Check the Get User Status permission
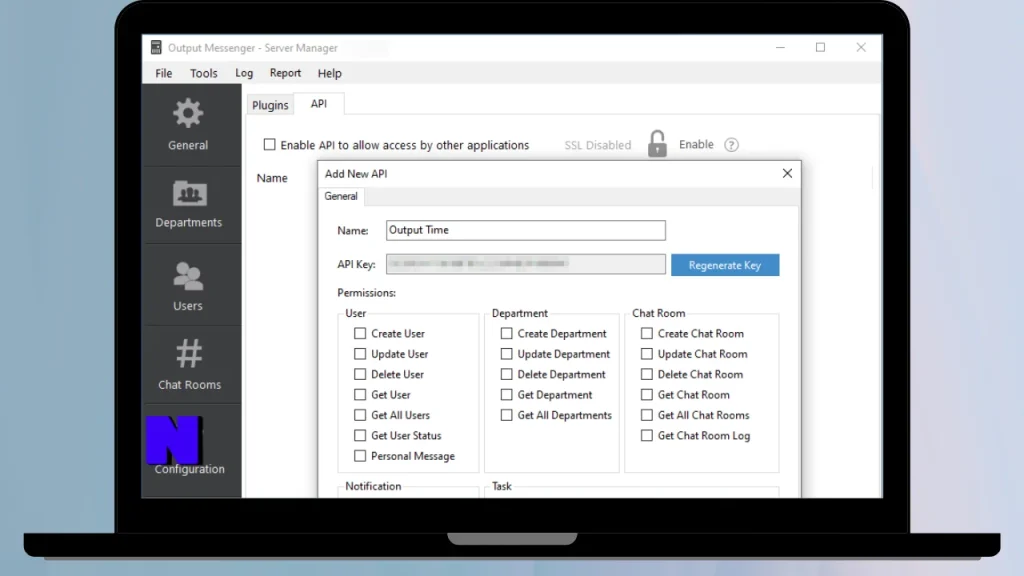This screenshot has width=1024, height=576. 360,435
